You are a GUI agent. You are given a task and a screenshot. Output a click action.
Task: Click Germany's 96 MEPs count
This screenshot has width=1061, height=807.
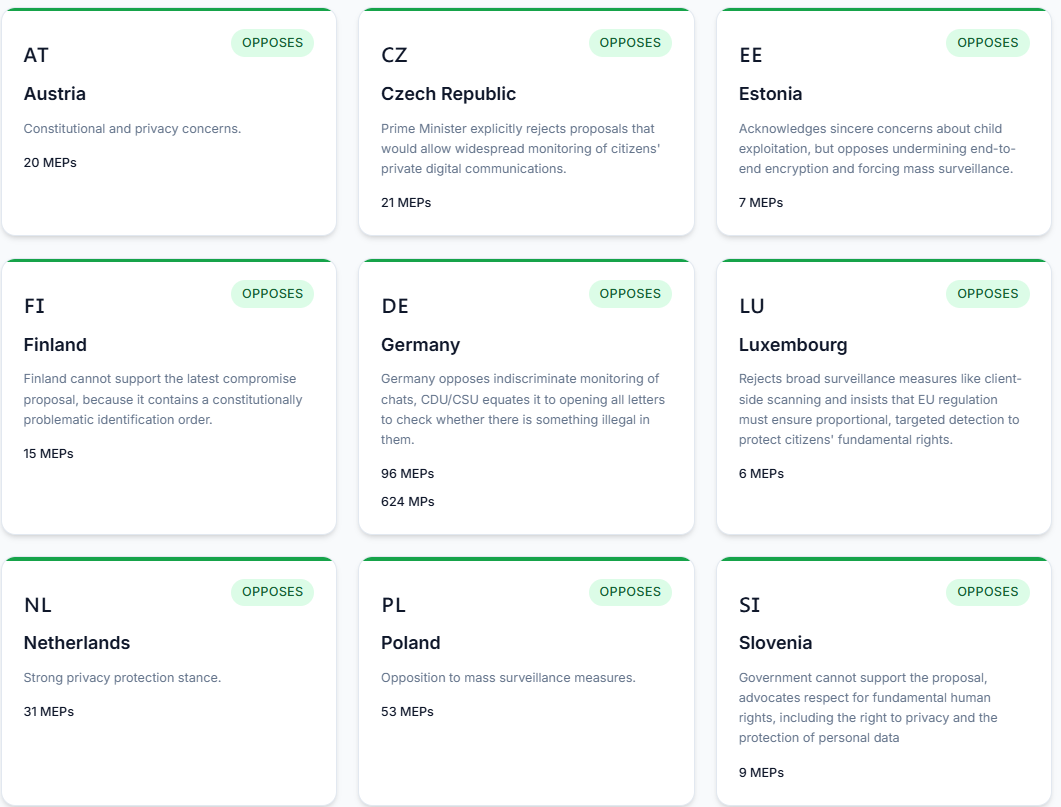click(x=407, y=474)
